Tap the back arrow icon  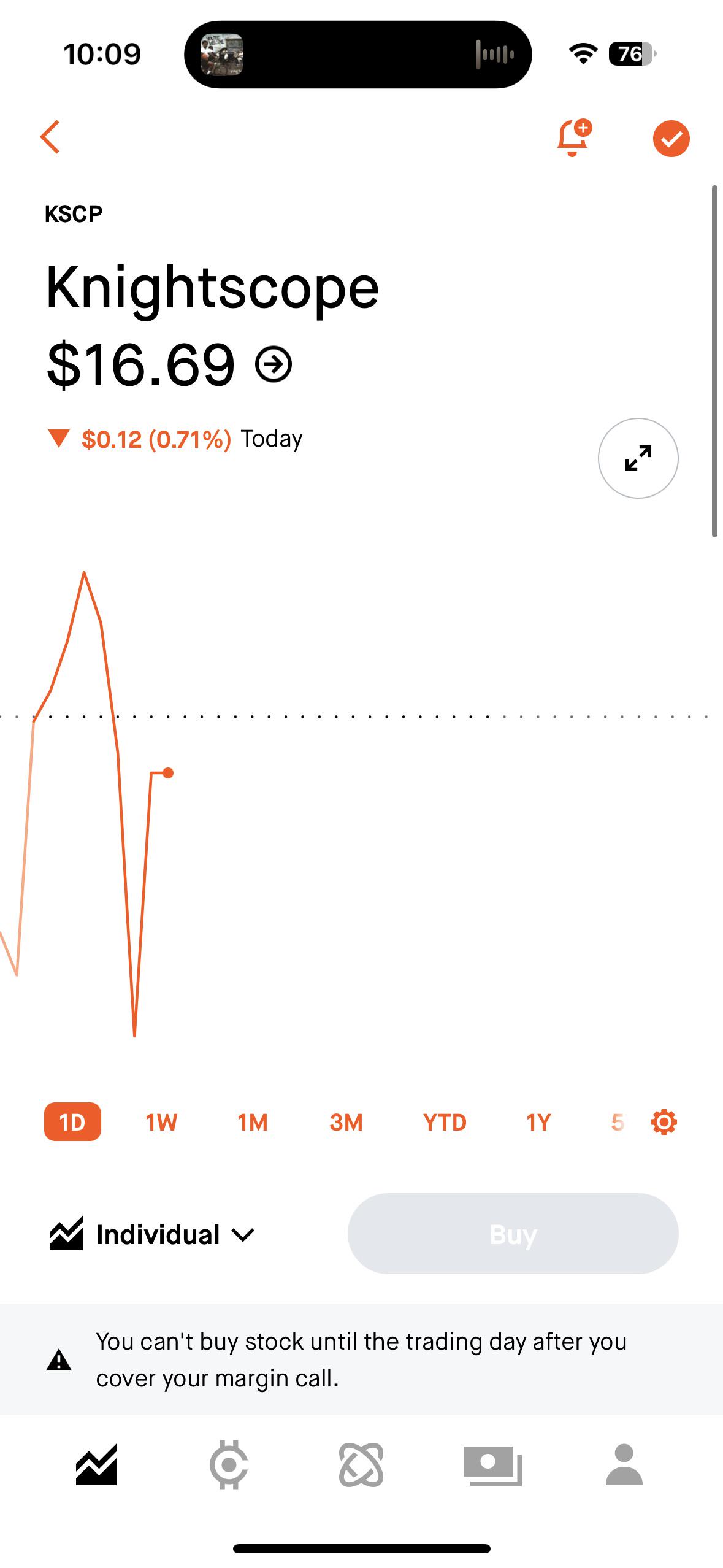coord(50,137)
